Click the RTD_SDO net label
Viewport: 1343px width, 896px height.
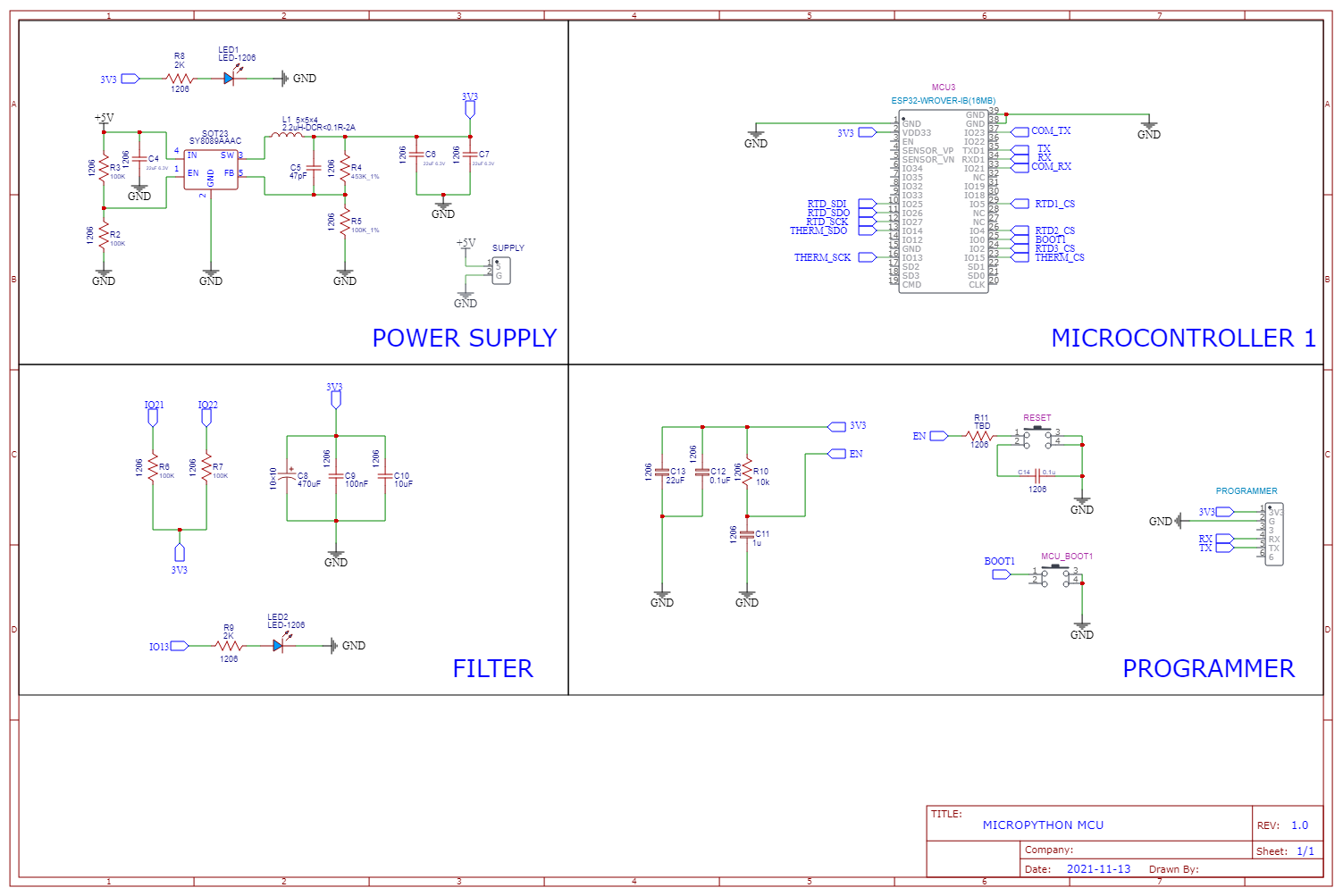pyautogui.click(x=828, y=213)
